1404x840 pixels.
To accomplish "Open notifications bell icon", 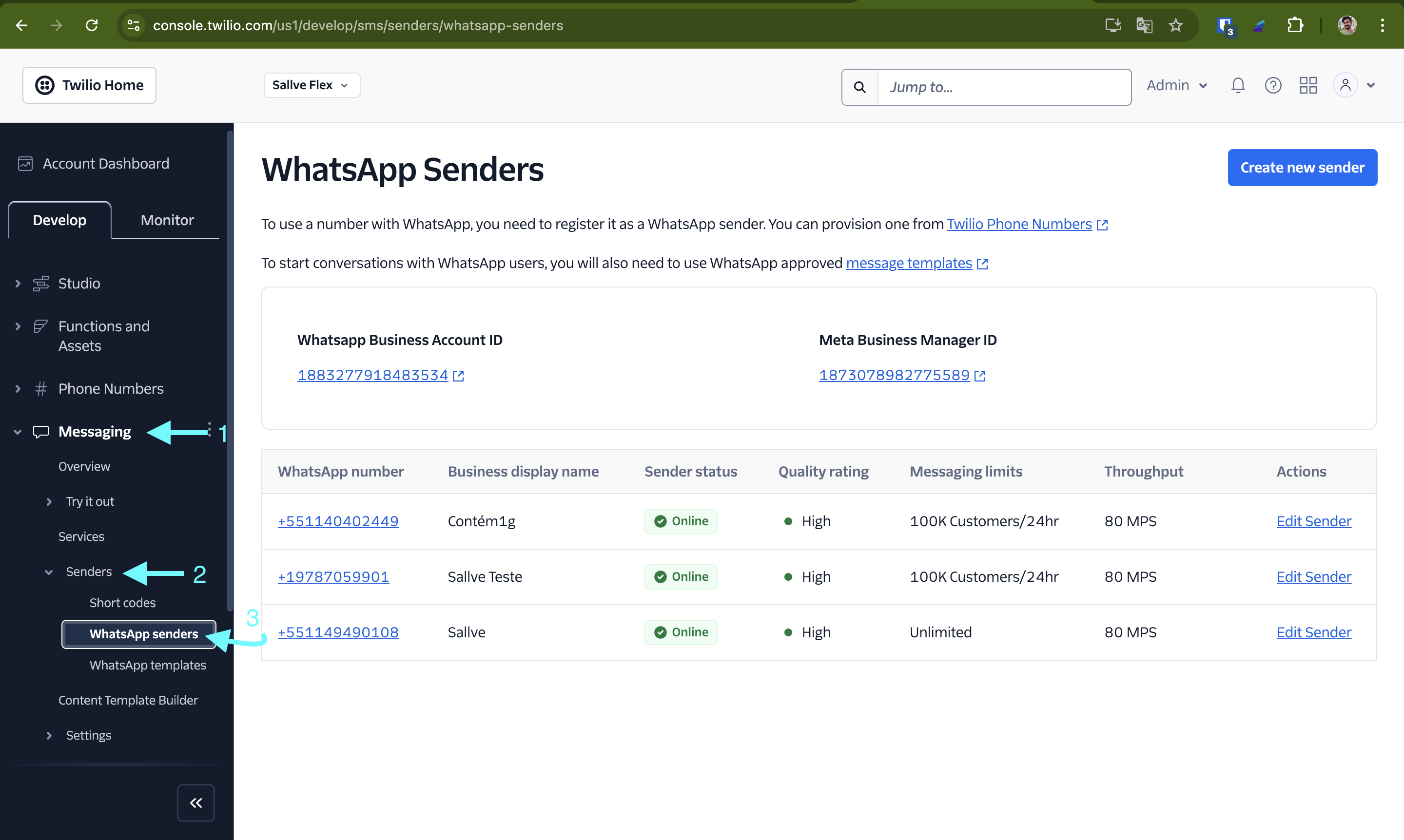I will 1238,85.
